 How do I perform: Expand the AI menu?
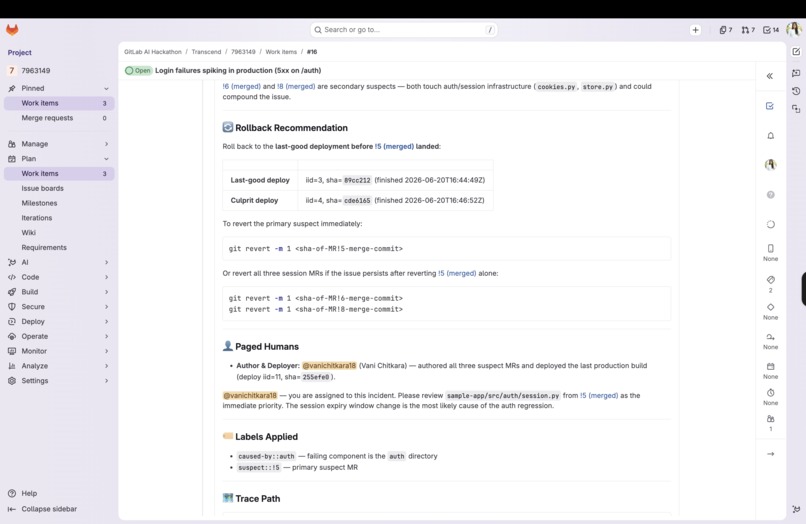[x=59, y=262]
